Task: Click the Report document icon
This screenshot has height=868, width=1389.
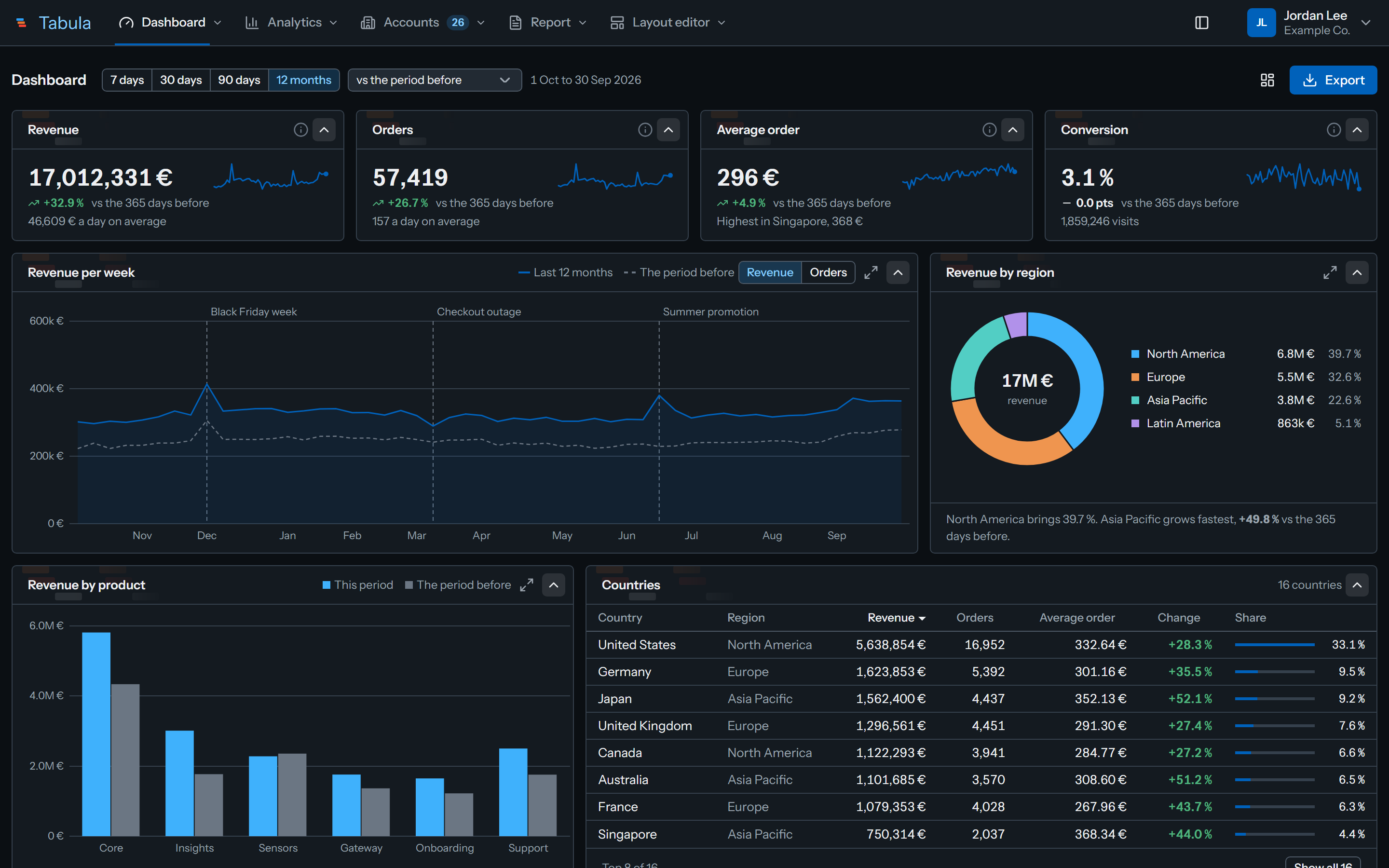Action: point(516,22)
